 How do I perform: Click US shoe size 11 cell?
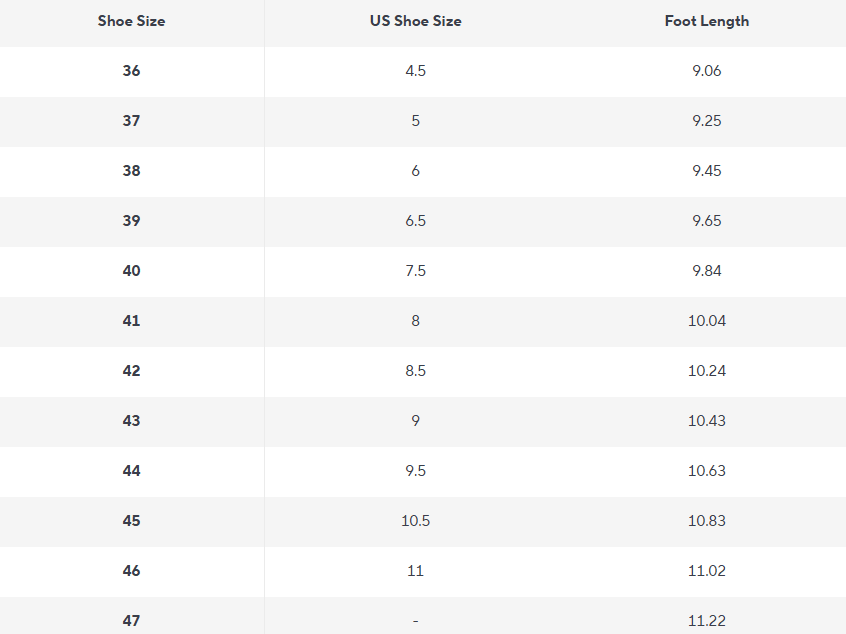tap(415, 570)
